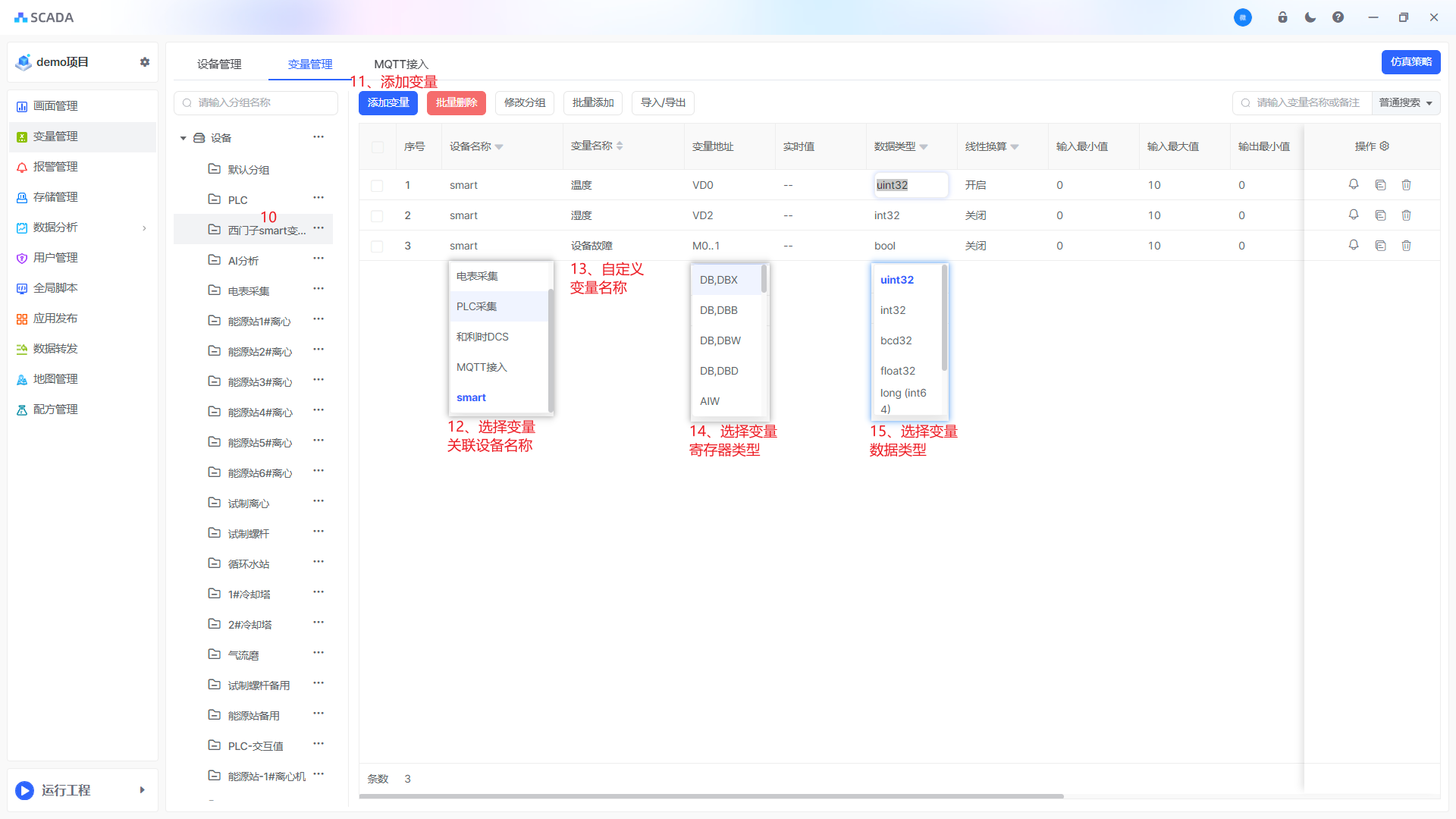Open the MQTT接入 tab
Viewport: 1456px width, 819px height.
pos(401,64)
